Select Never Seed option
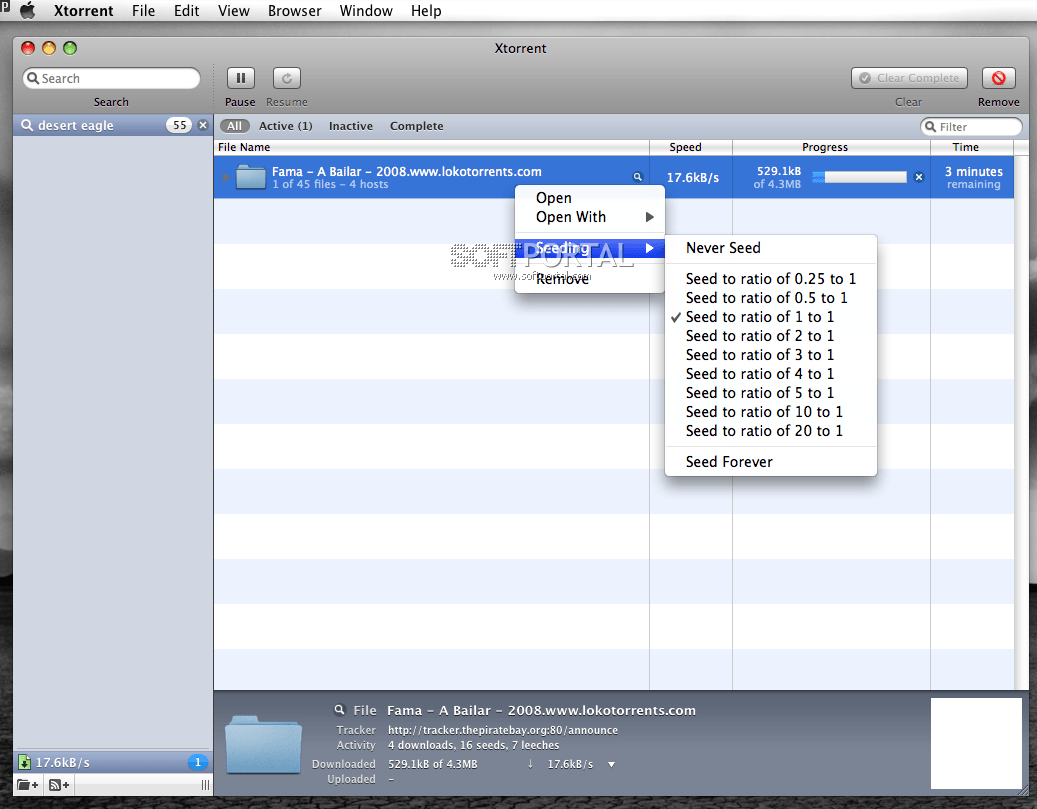Image resolution: width=1037 pixels, height=809 pixels. pyautogui.click(x=770, y=248)
